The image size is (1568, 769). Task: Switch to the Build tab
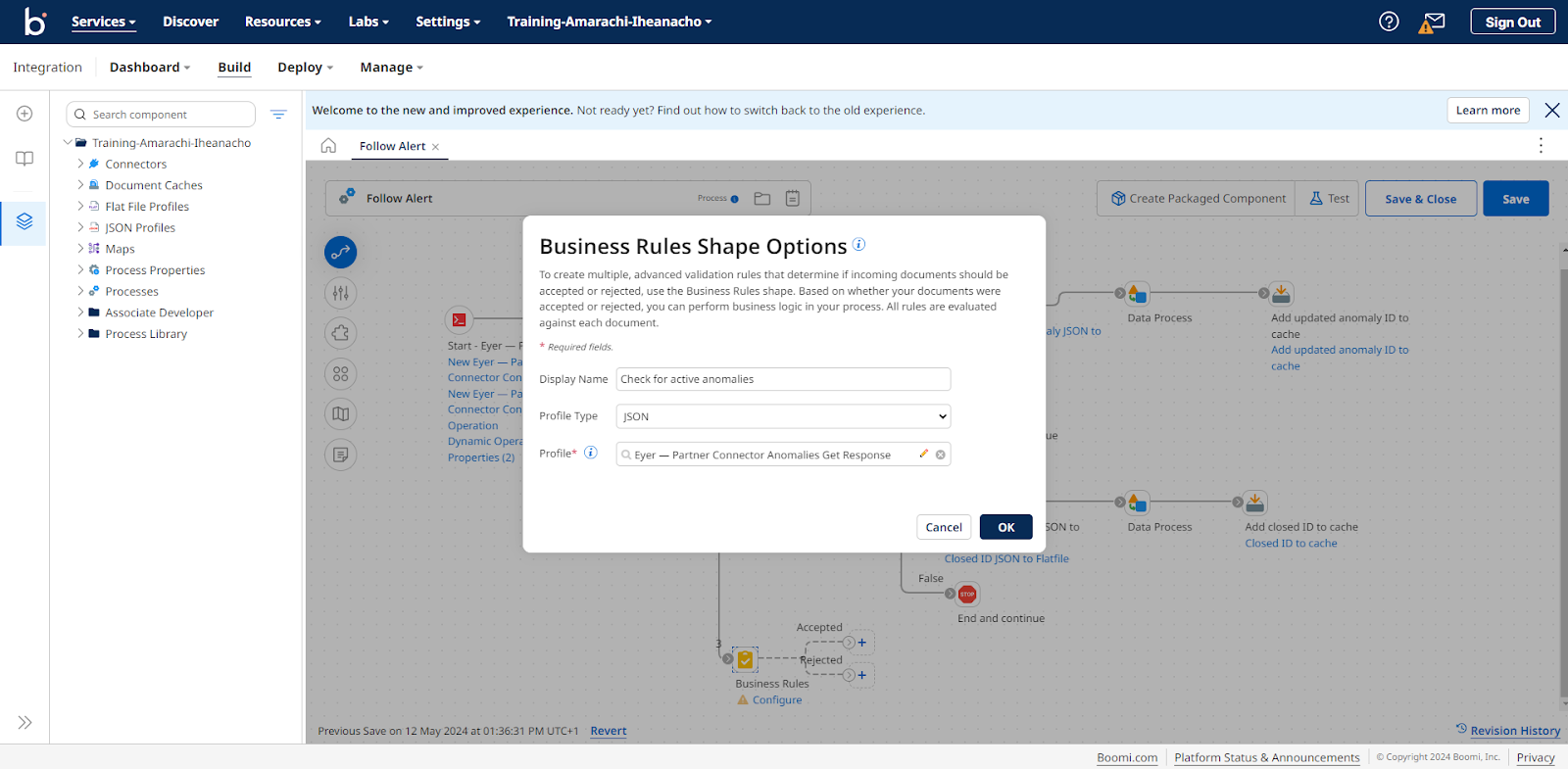[234, 68]
